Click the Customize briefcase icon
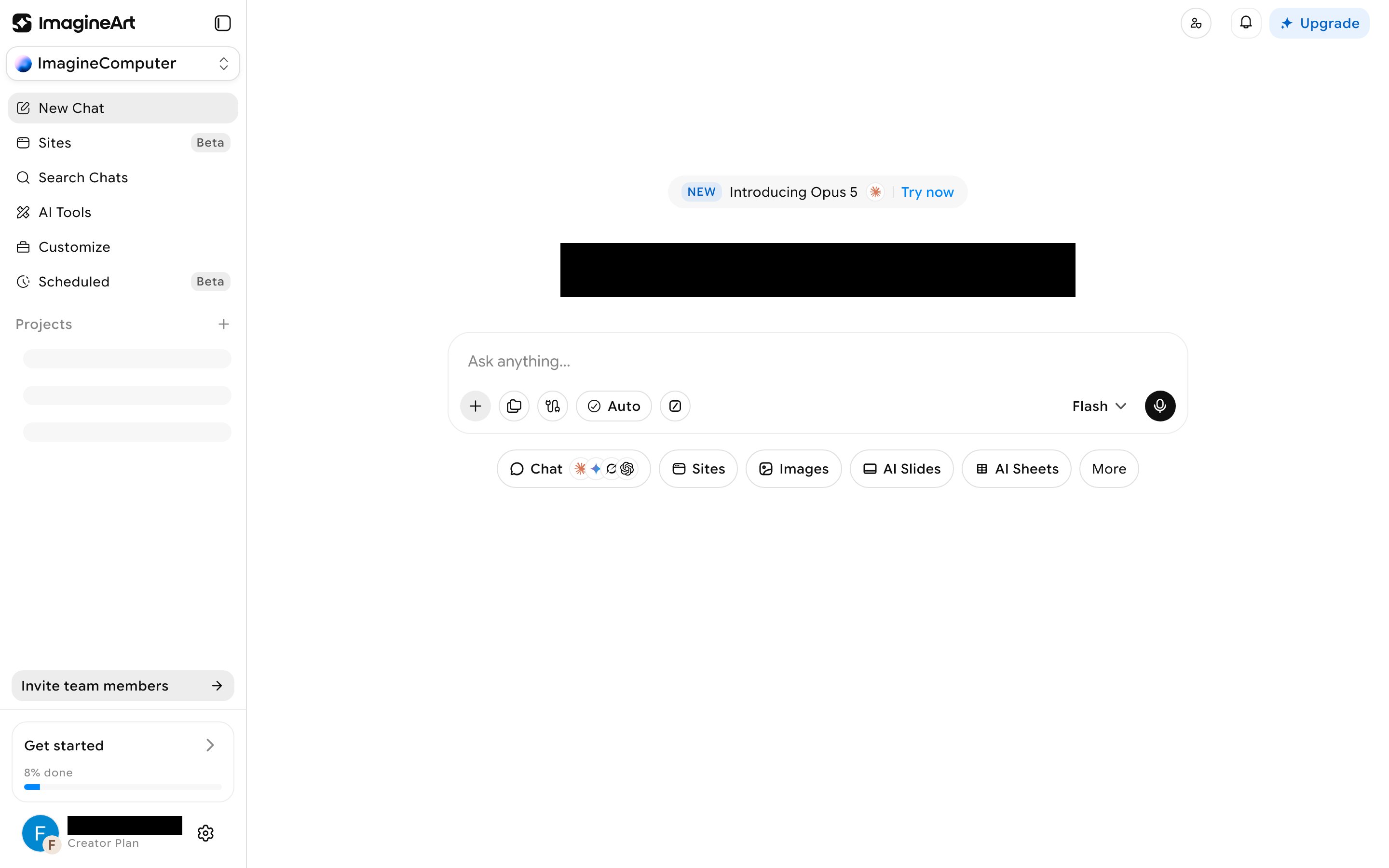This screenshot has width=1389, height=868. click(x=23, y=247)
